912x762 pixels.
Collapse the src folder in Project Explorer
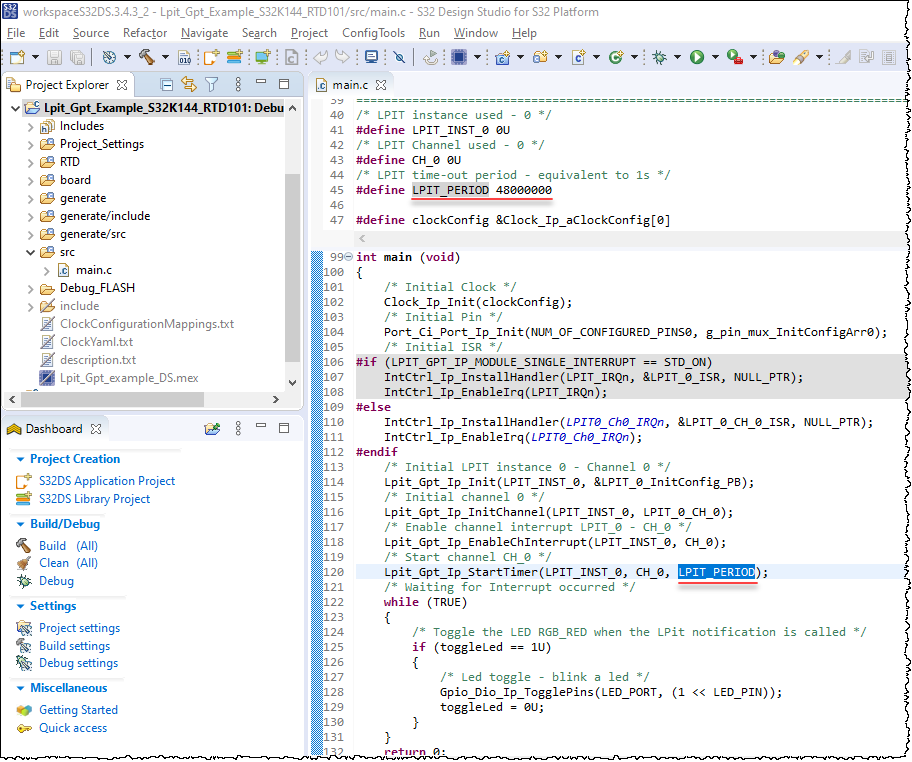coord(30,253)
